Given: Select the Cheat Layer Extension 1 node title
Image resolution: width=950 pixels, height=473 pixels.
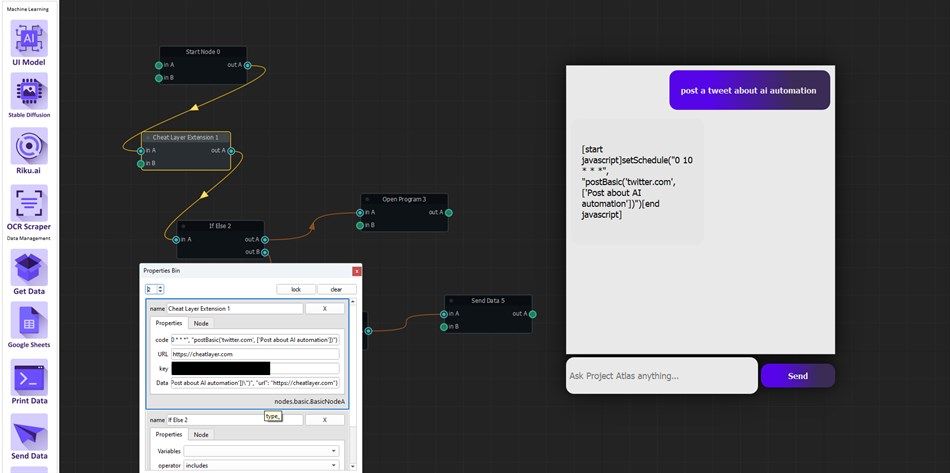Looking at the screenshot, I should [186, 137].
